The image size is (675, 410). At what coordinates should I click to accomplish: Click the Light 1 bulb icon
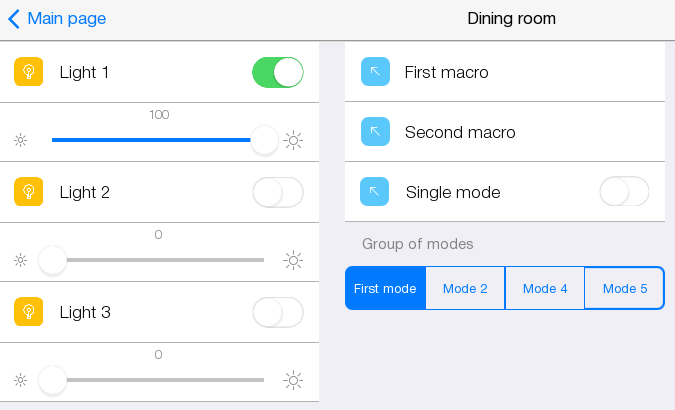[x=29, y=72]
